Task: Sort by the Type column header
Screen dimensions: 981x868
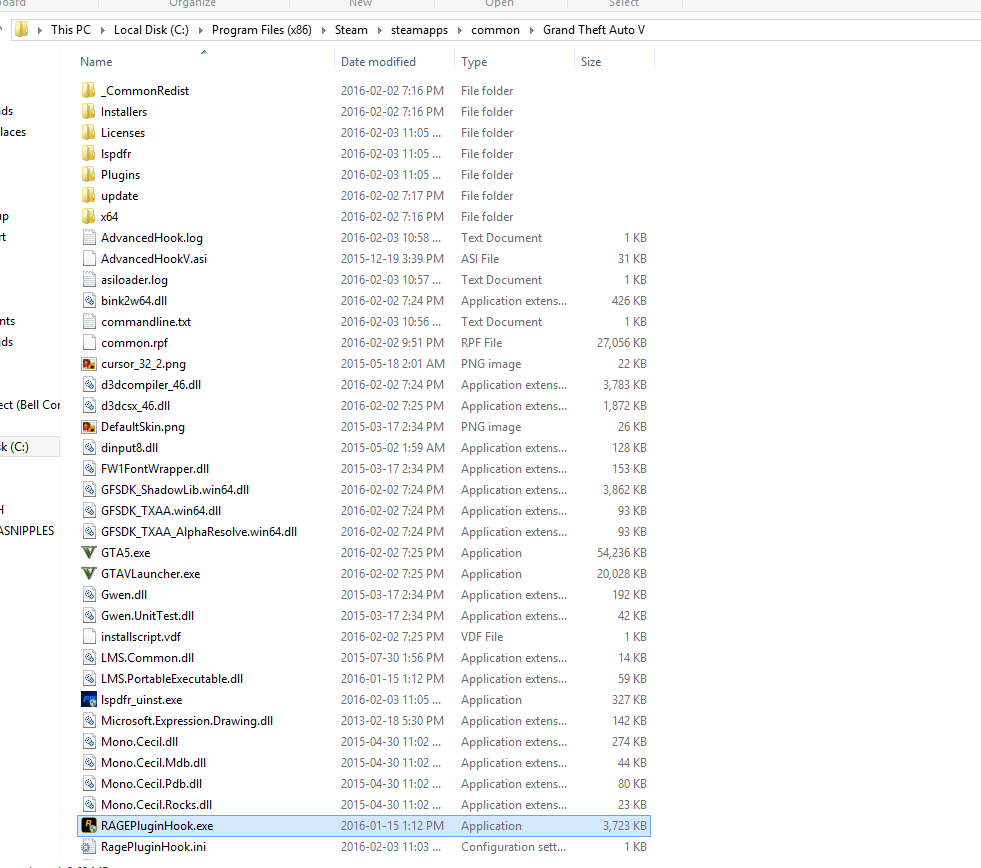Action: click(474, 61)
